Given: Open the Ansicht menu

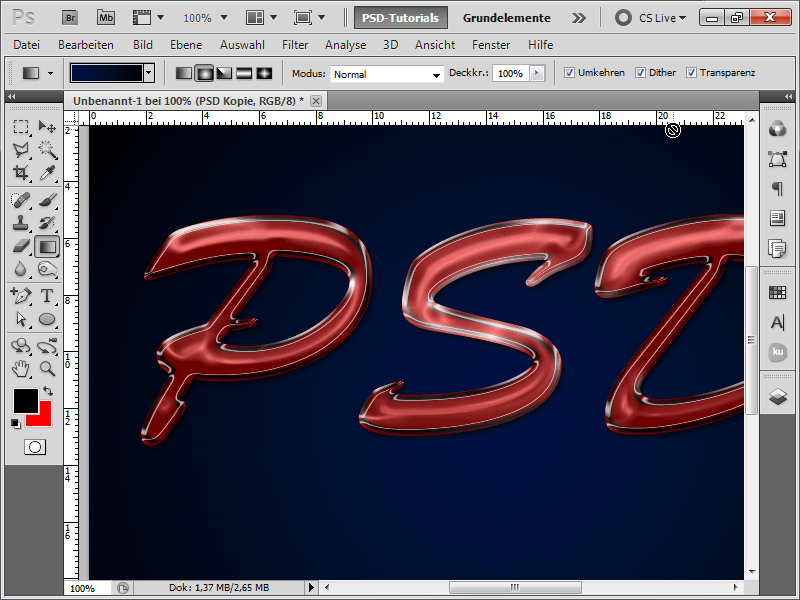Looking at the screenshot, I should pyautogui.click(x=435, y=45).
